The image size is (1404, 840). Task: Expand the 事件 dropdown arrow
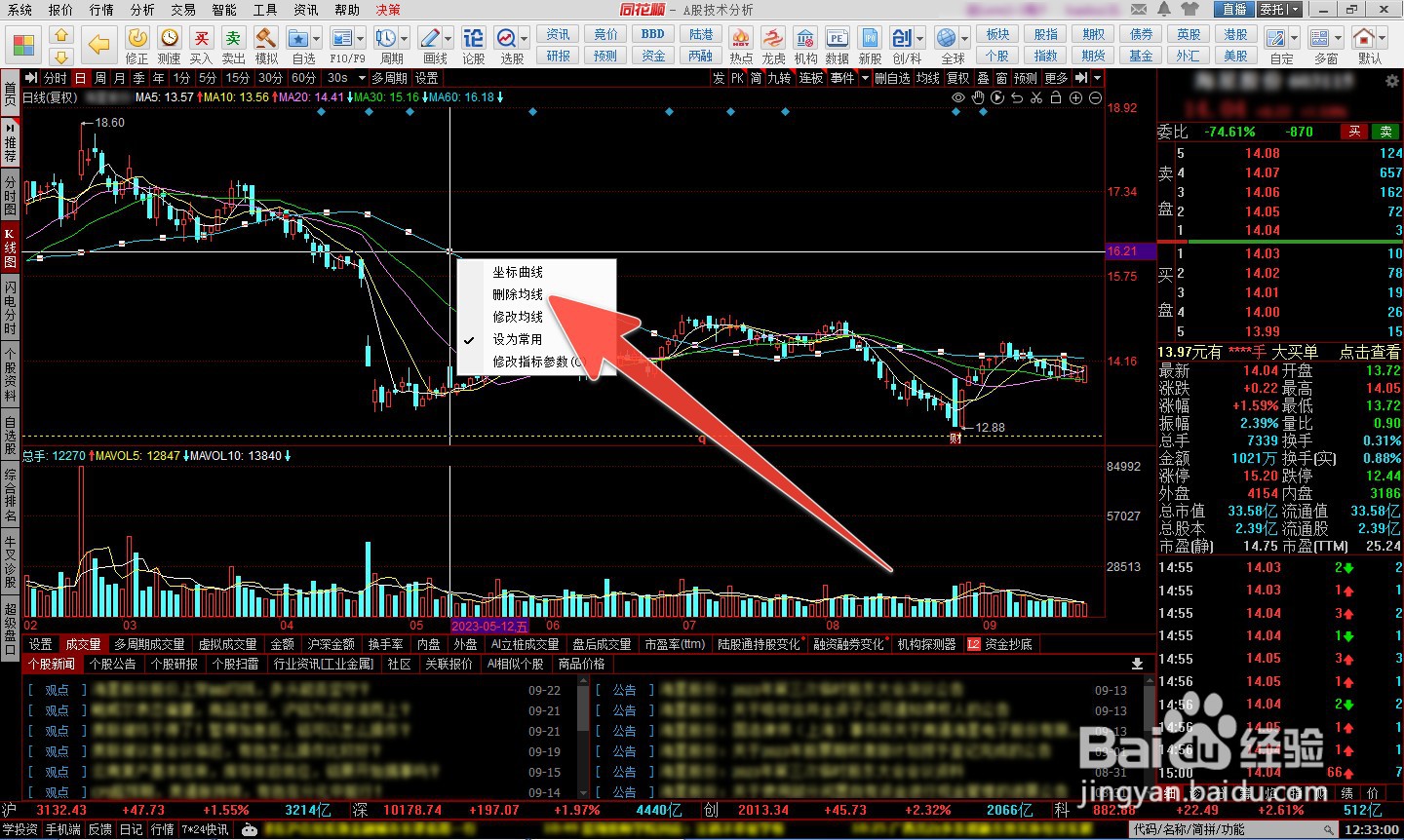click(x=865, y=78)
